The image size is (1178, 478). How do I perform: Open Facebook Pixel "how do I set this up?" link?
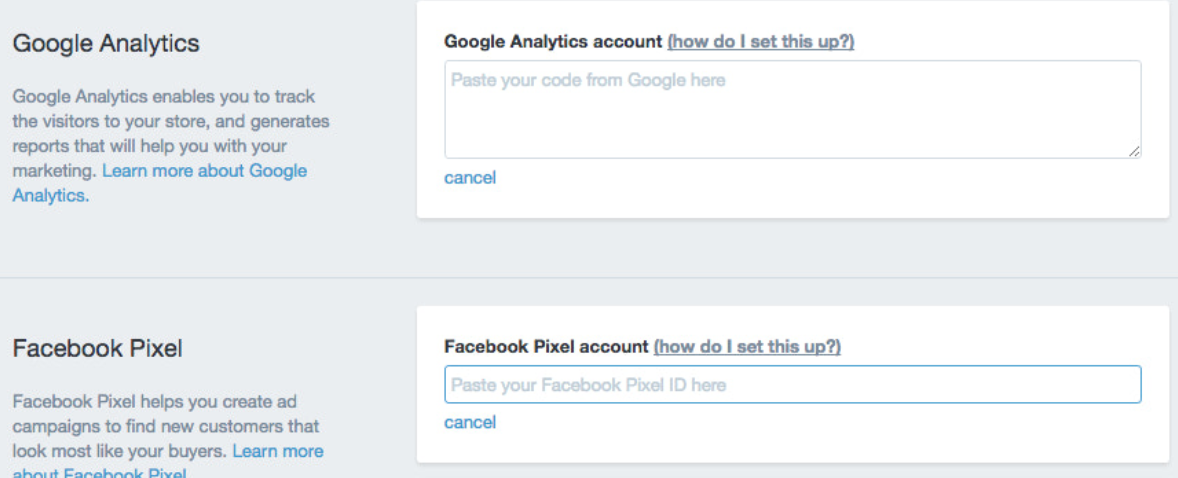(x=747, y=347)
